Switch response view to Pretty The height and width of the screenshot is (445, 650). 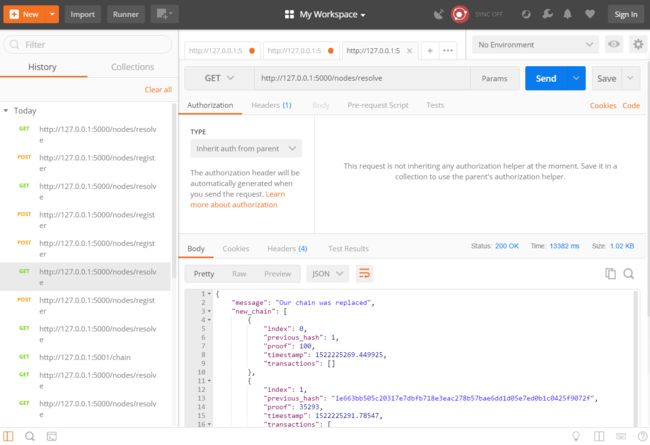tap(204, 274)
